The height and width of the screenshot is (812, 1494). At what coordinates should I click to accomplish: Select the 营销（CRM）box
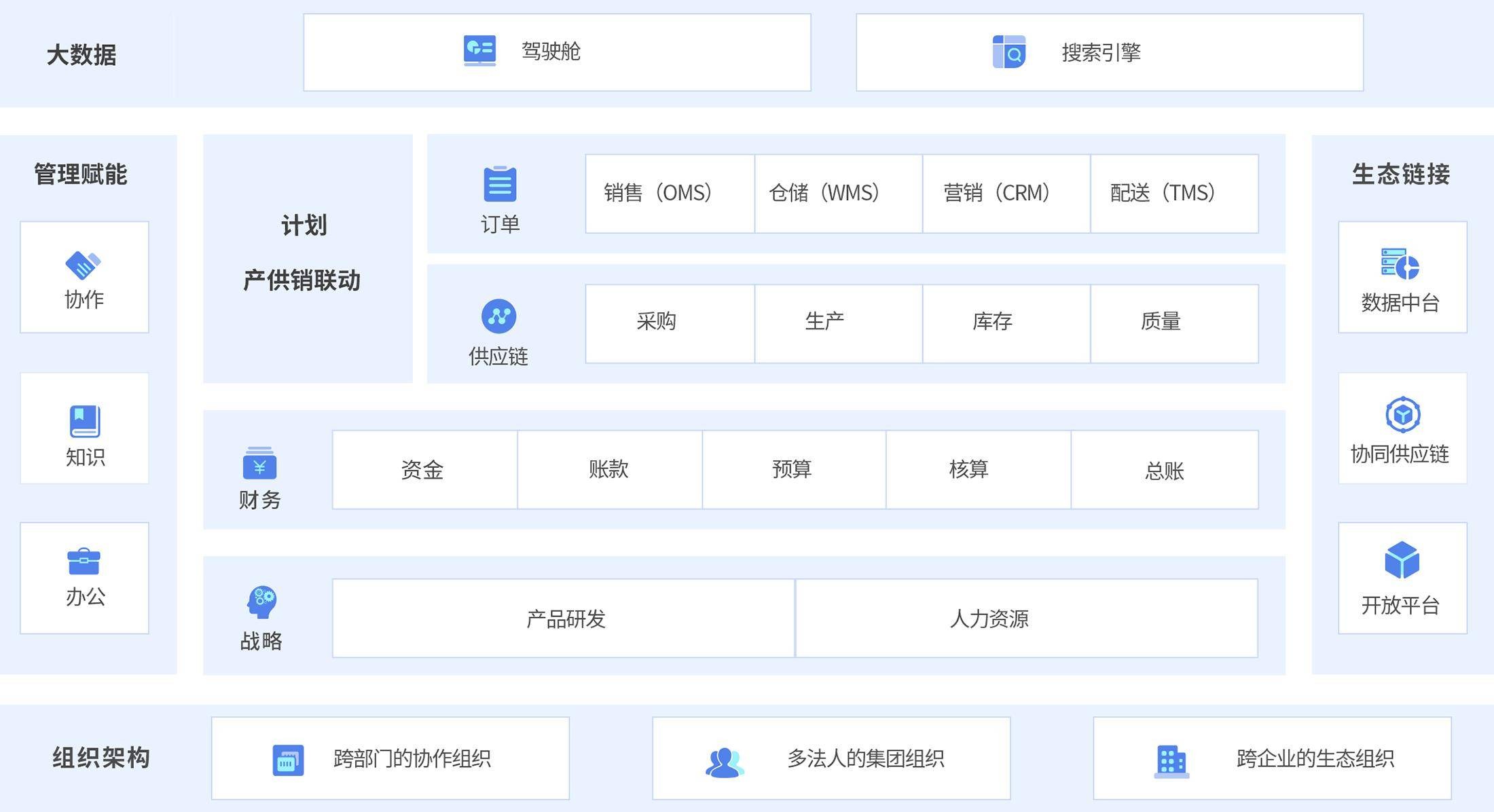(1006, 193)
